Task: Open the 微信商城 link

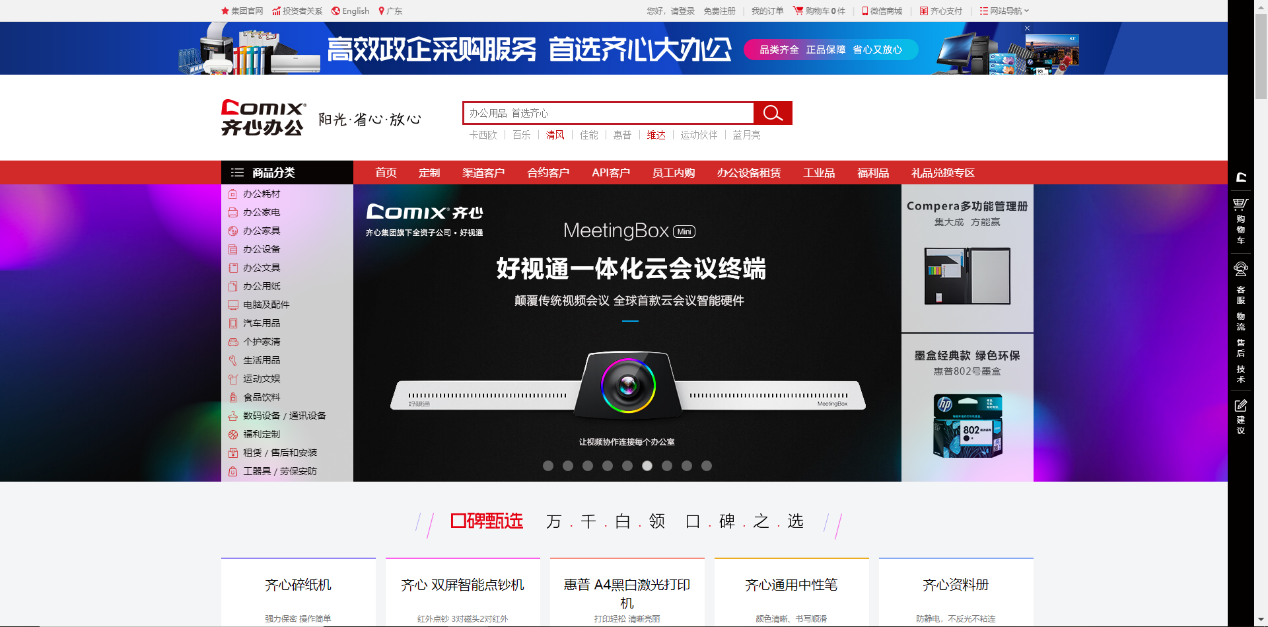Action: (881, 11)
